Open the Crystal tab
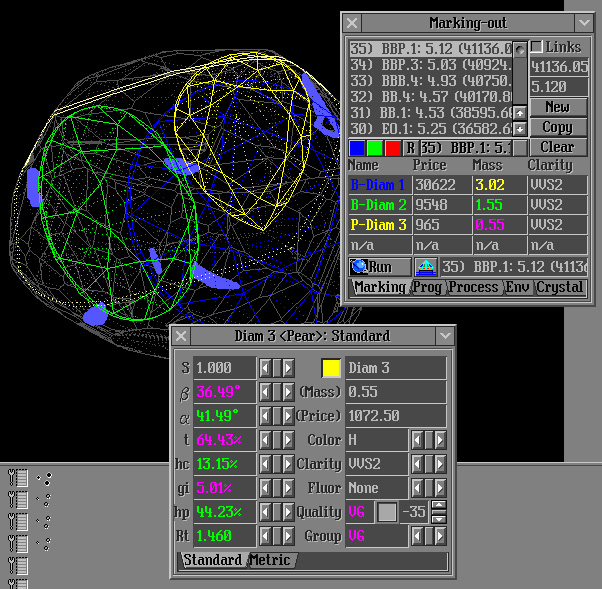This screenshot has width=602, height=589. point(560,287)
